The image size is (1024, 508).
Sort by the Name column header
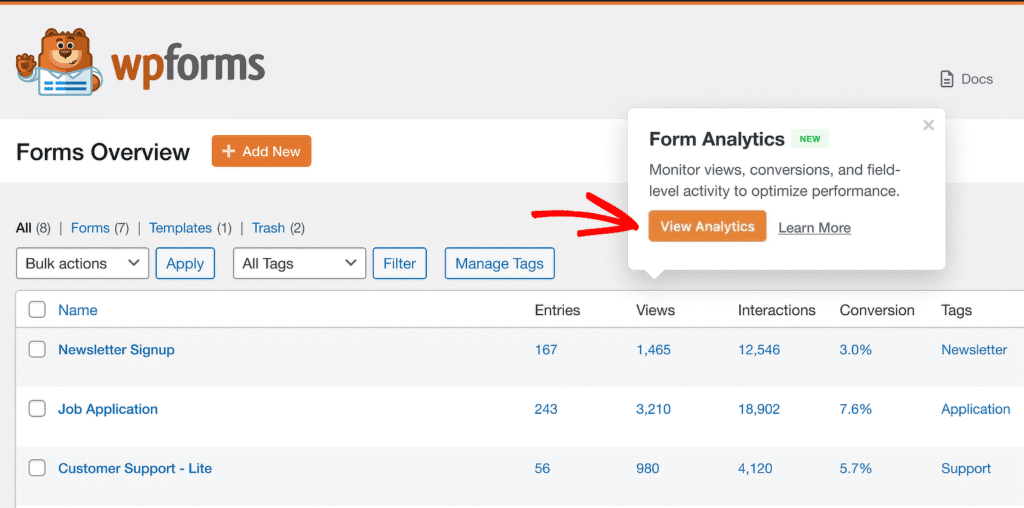click(x=78, y=310)
